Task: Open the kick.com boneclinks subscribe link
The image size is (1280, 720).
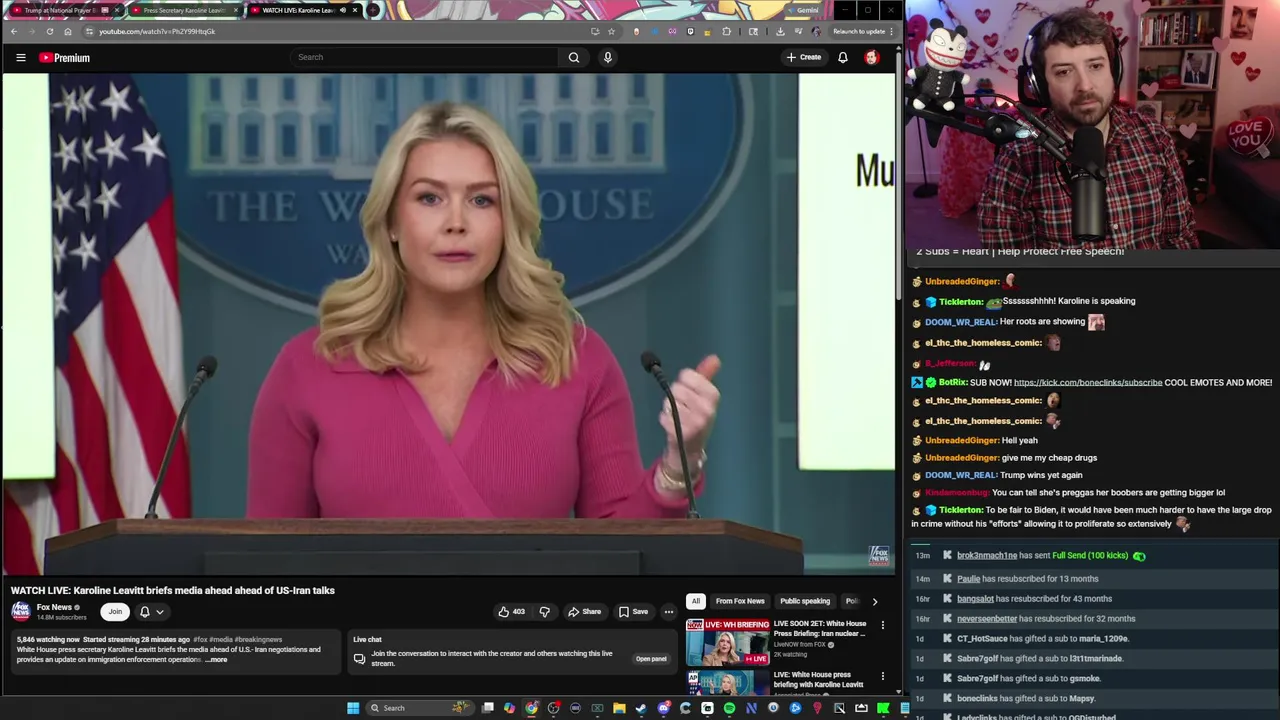Action: coord(1088,382)
